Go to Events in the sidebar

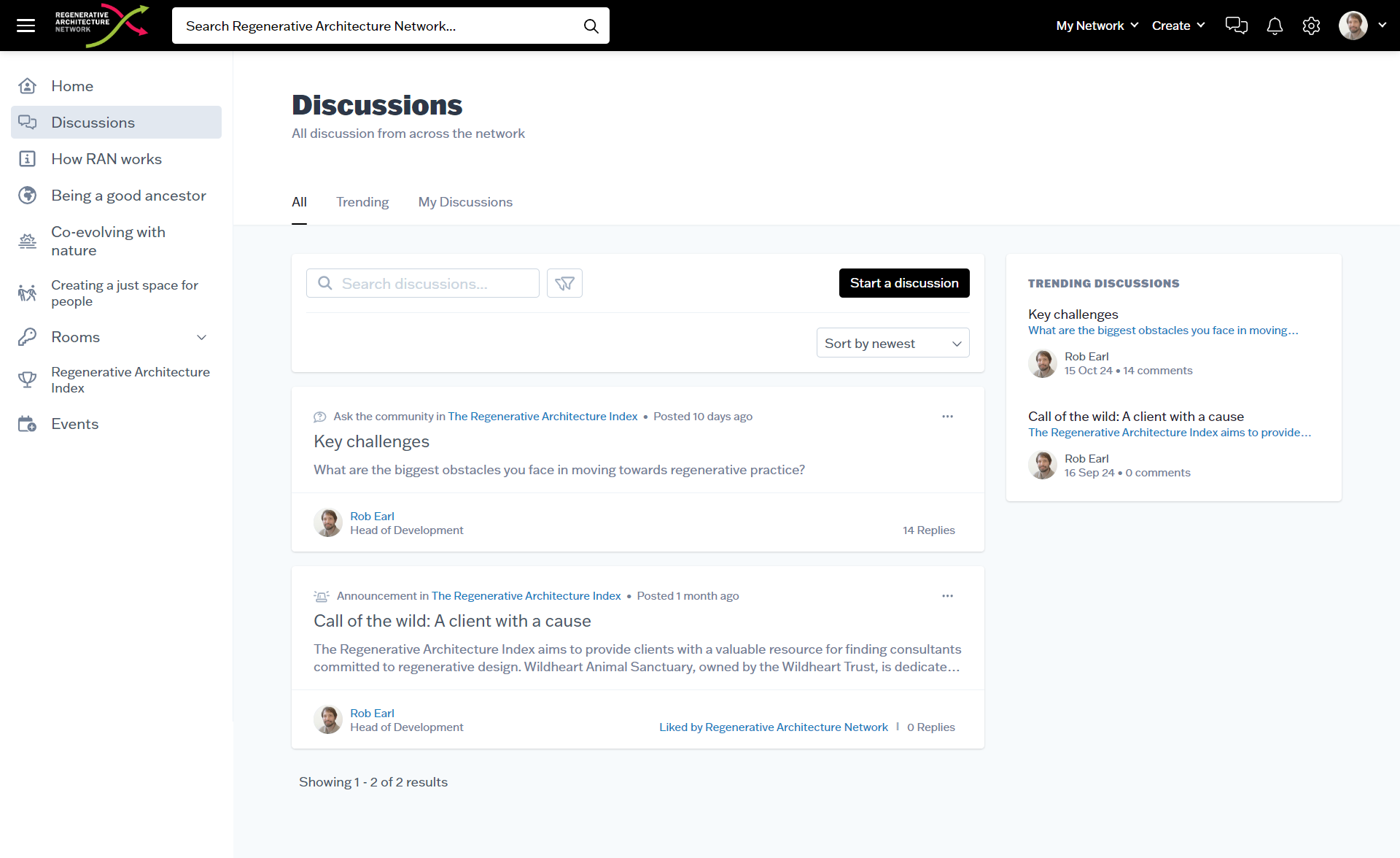74,424
